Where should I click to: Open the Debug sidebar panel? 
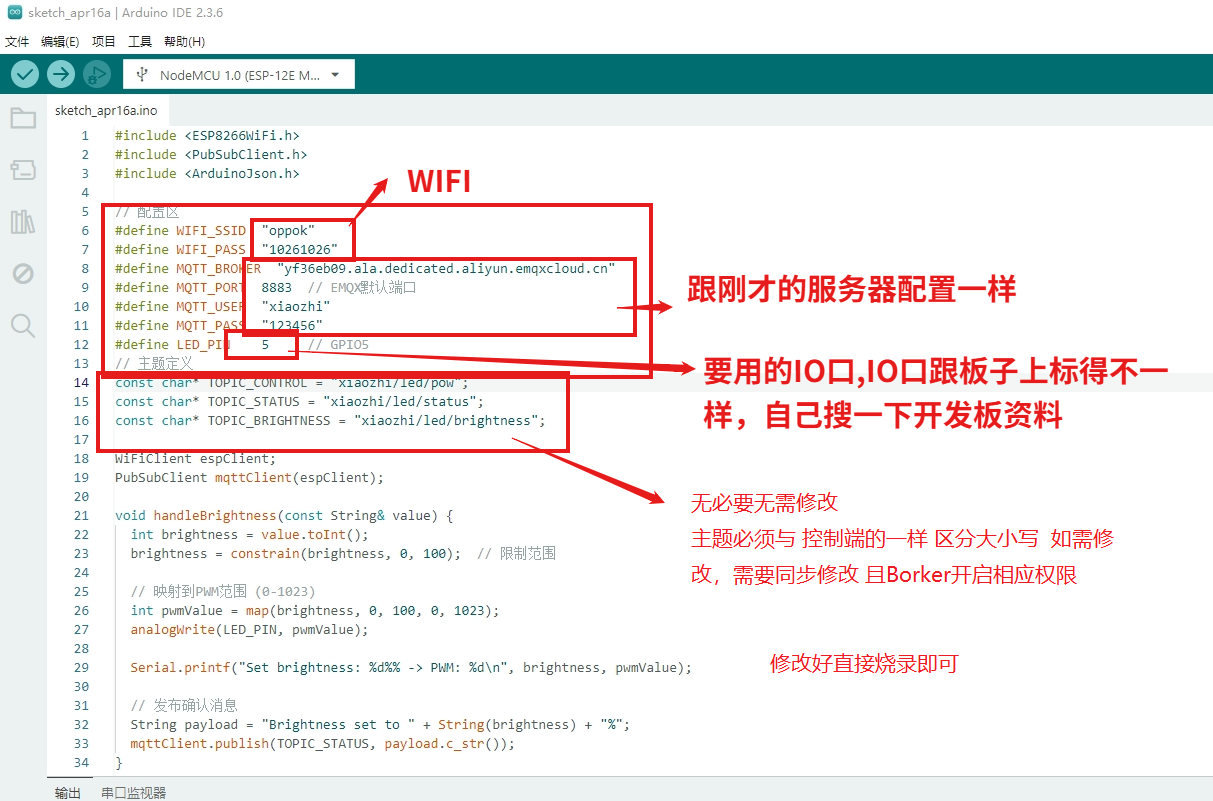tap(24, 273)
